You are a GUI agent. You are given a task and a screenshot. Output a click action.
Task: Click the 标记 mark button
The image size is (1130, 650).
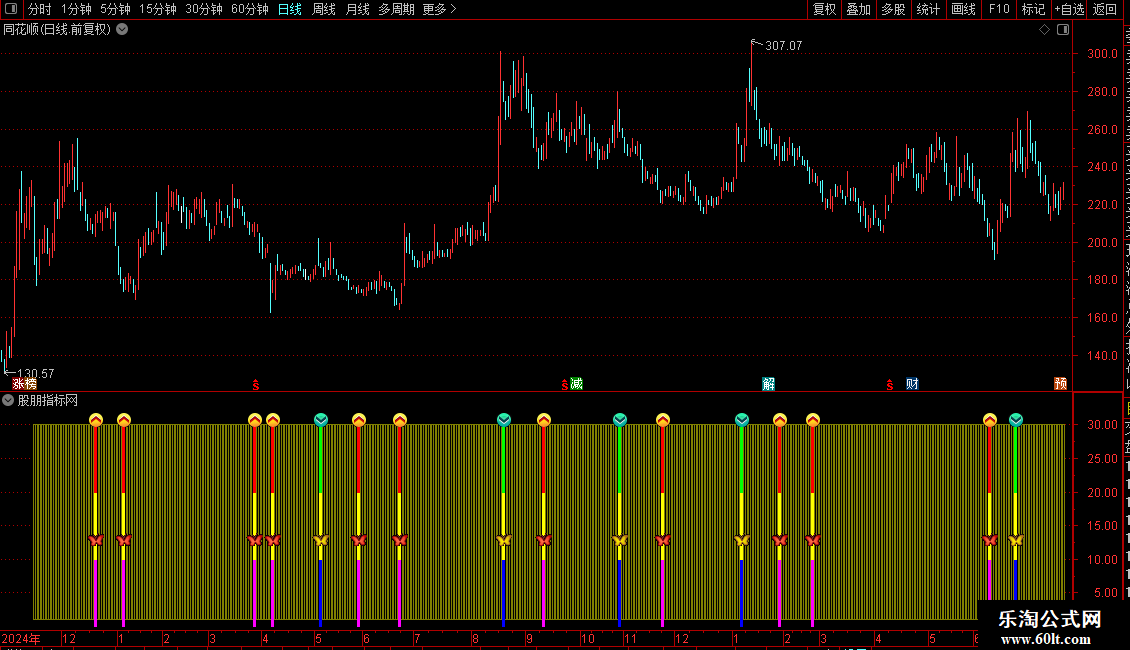click(x=1033, y=9)
